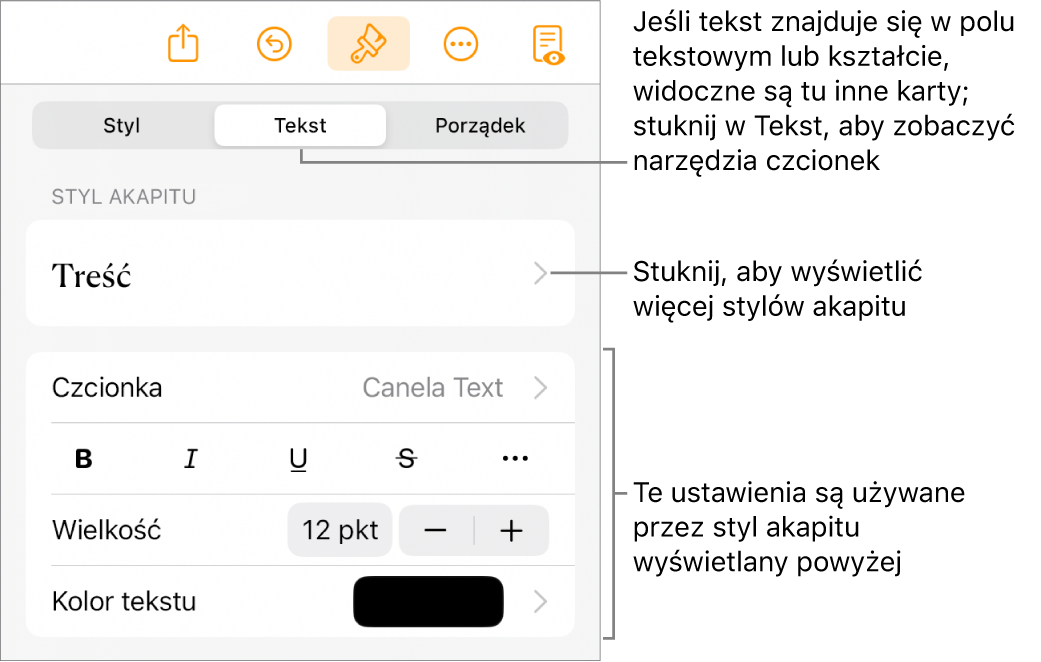Open the Treść paragraph style list
1041x662 pixels.
click(x=300, y=274)
